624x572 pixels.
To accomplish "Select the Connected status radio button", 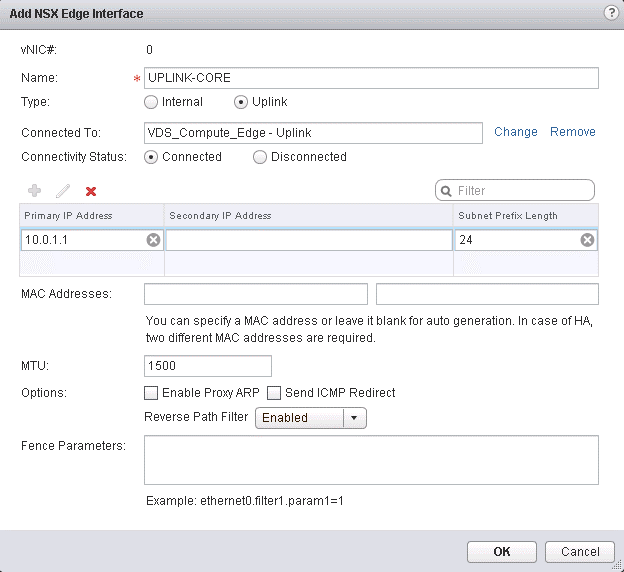I will tap(151, 157).
